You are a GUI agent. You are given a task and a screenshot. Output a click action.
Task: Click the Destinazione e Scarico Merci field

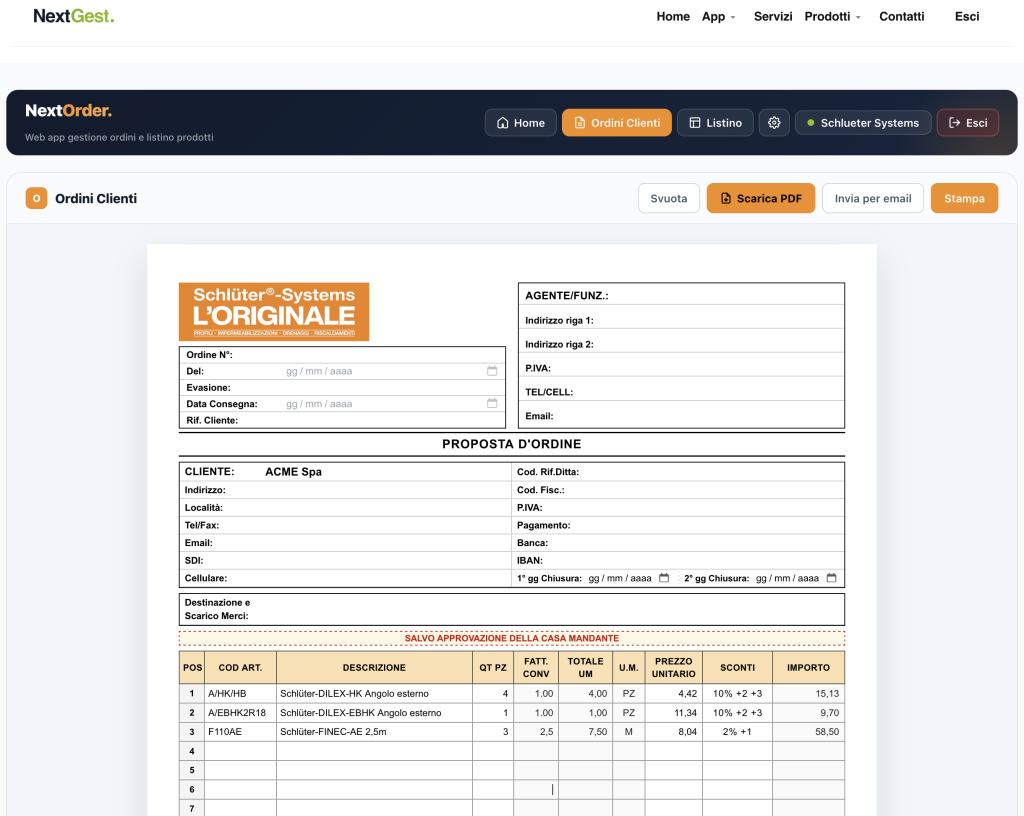[x=547, y=609]
